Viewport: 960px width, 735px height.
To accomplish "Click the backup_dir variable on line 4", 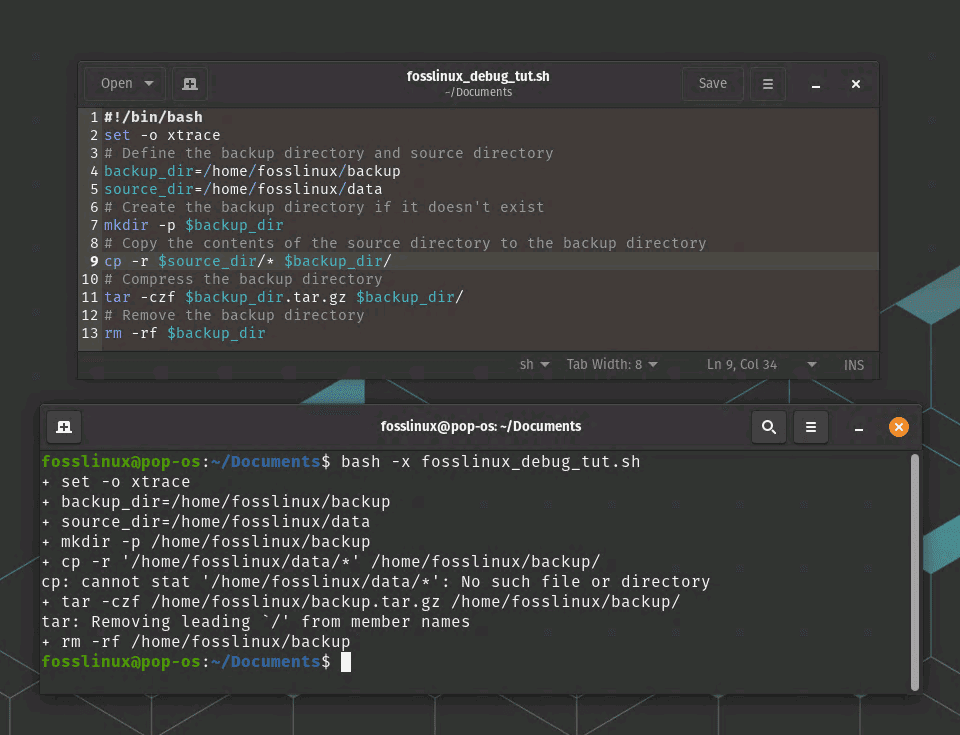I will click(145, 171).
